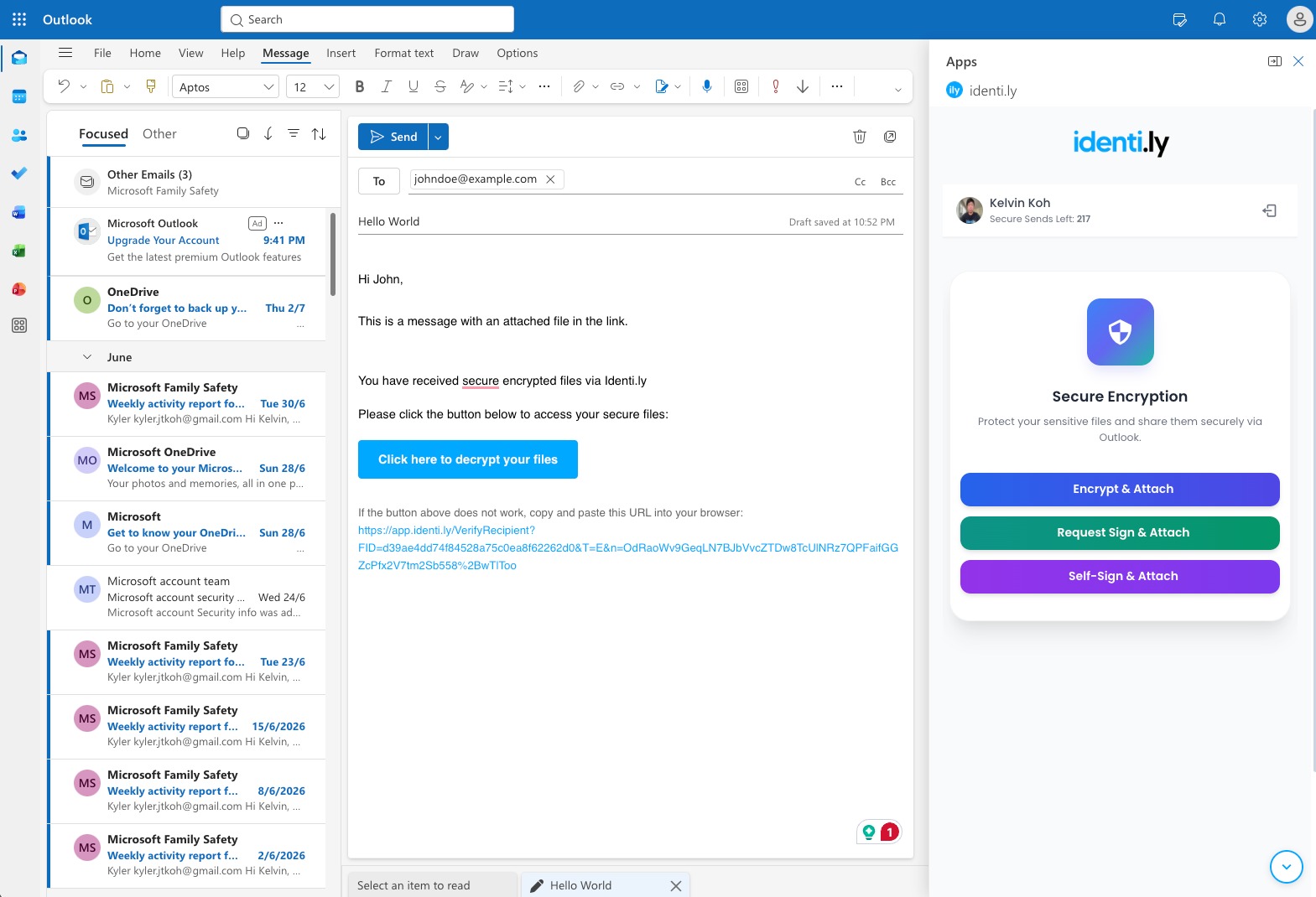Open the Apps icon in ribbon
Viewport: 1316px width, 897px height.
[x=741, y=86]
